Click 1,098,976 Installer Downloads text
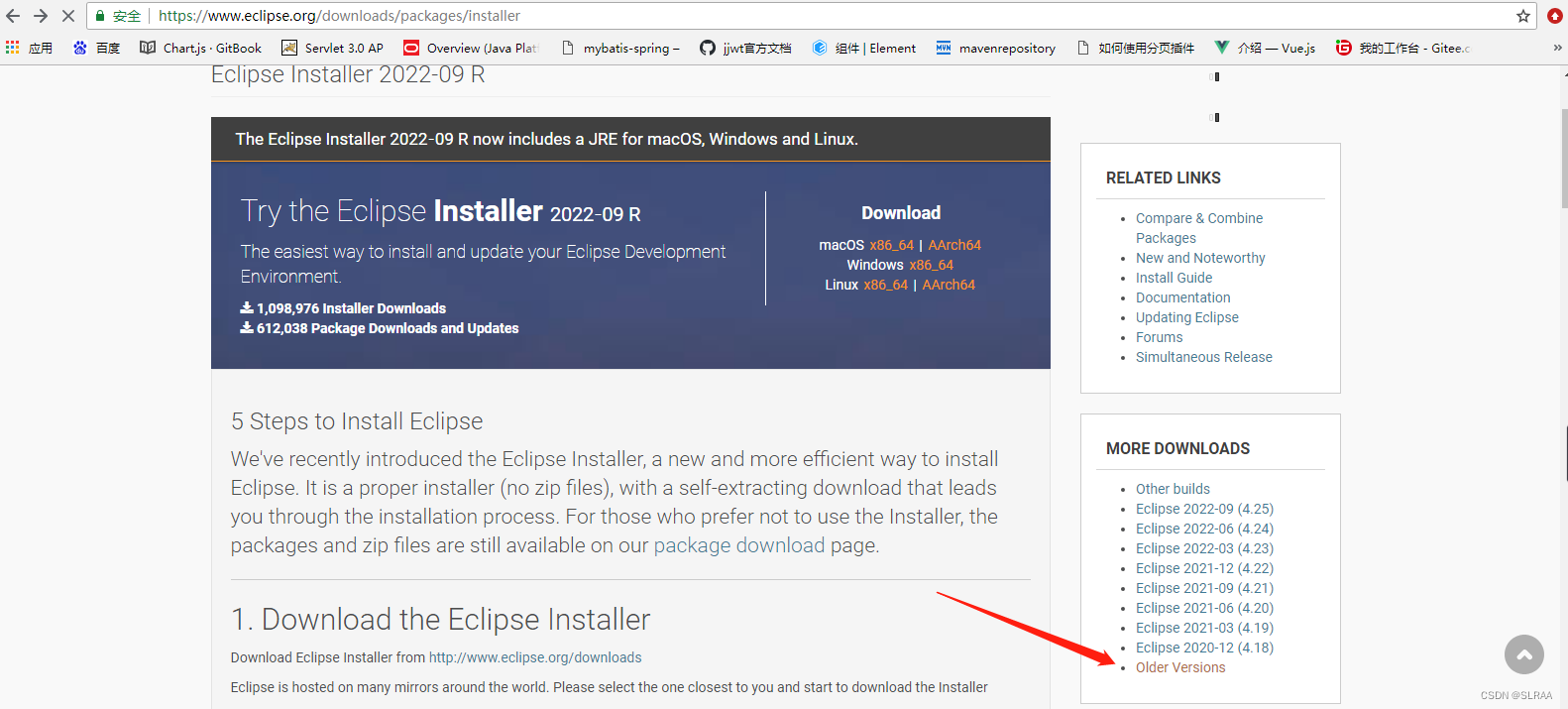 pyautogui.click(x=351, y=308)
